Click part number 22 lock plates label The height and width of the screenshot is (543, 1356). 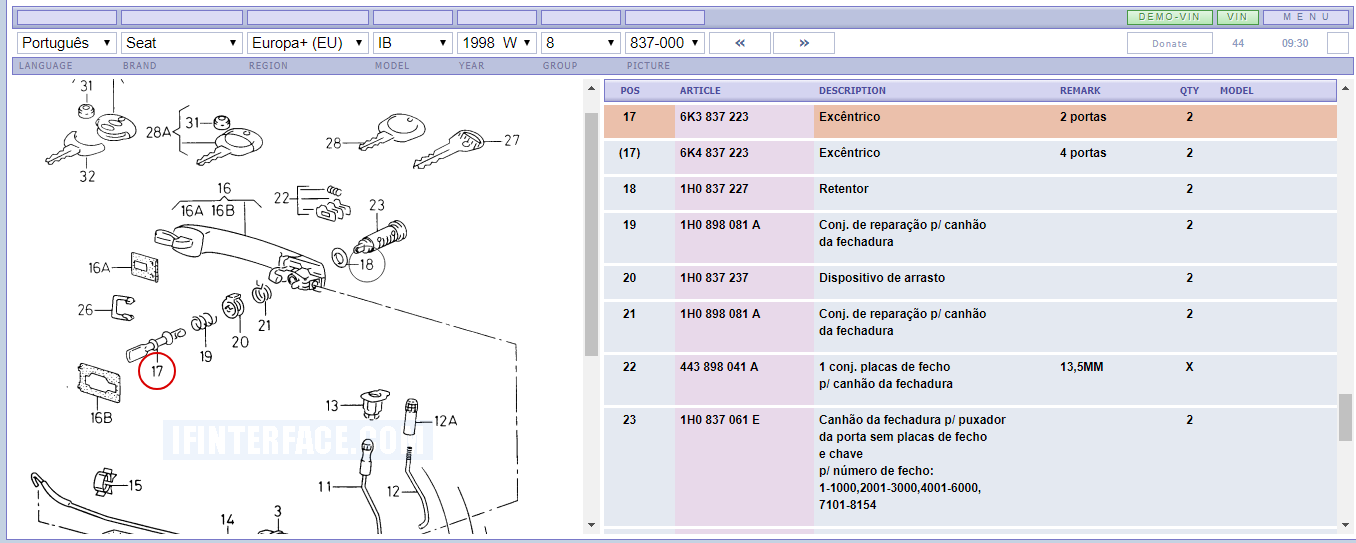pos(282,197)
